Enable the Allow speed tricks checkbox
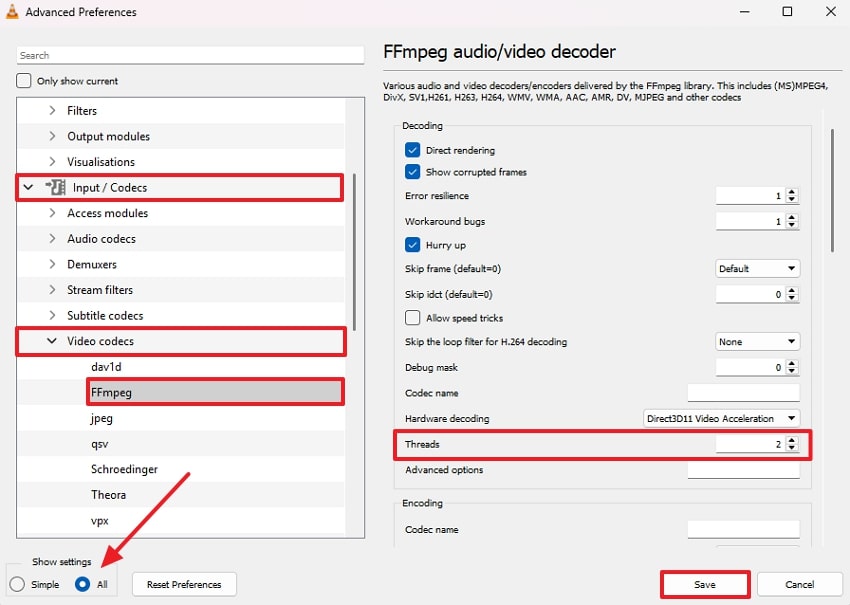The width and height of the screenshot is (850, 605). pos(413,318)
